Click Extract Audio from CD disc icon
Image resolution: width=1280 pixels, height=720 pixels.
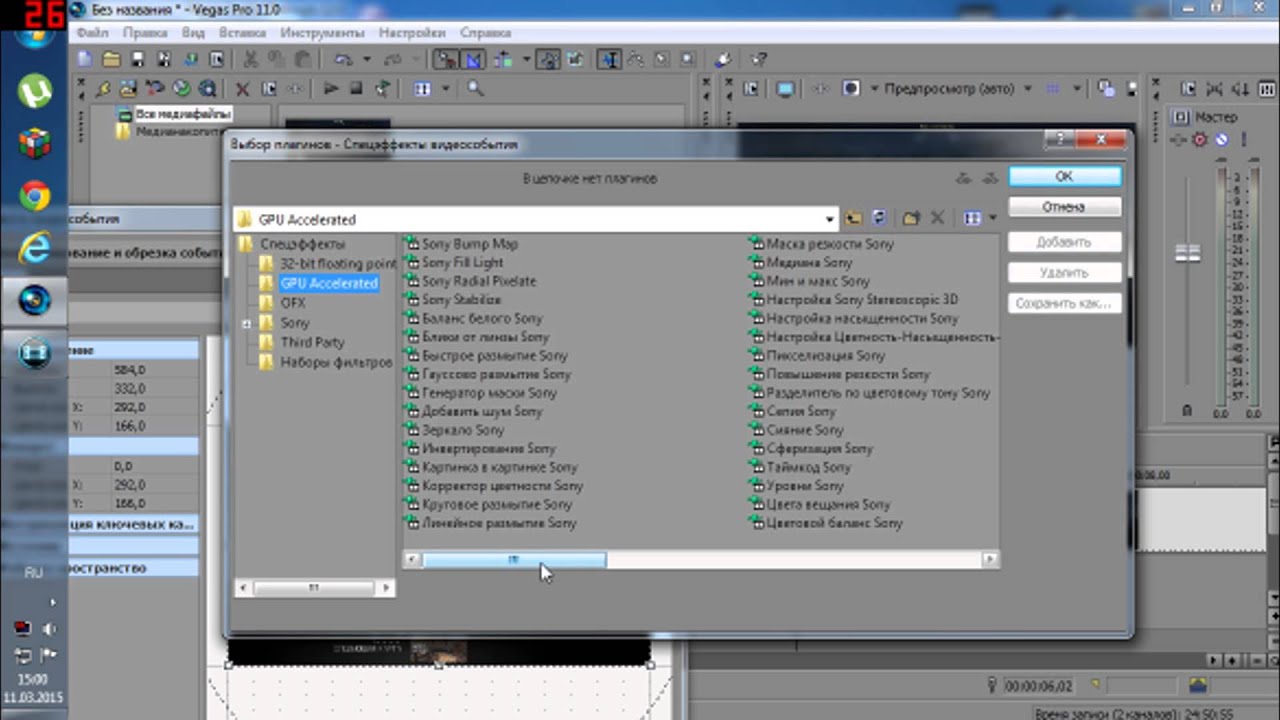[181, 89]
